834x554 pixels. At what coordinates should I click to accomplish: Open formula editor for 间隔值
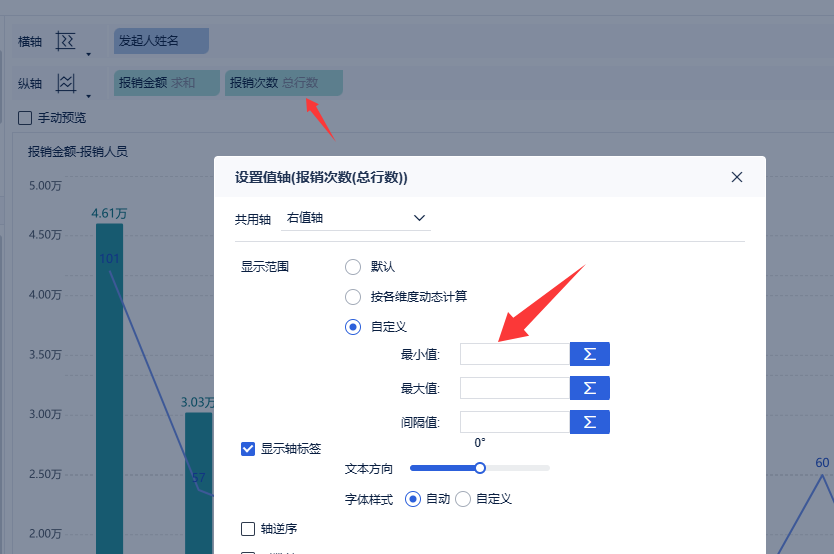pos(590,422)
